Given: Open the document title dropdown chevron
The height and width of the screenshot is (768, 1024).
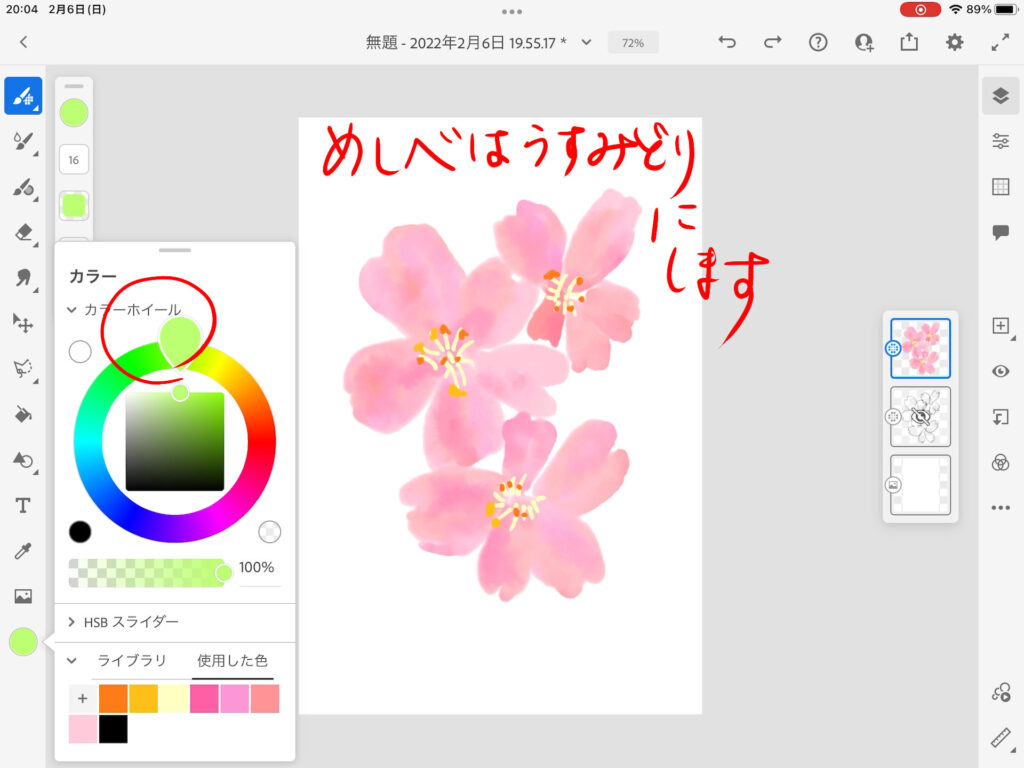Looking at the screenshot, I should point(587,42).
